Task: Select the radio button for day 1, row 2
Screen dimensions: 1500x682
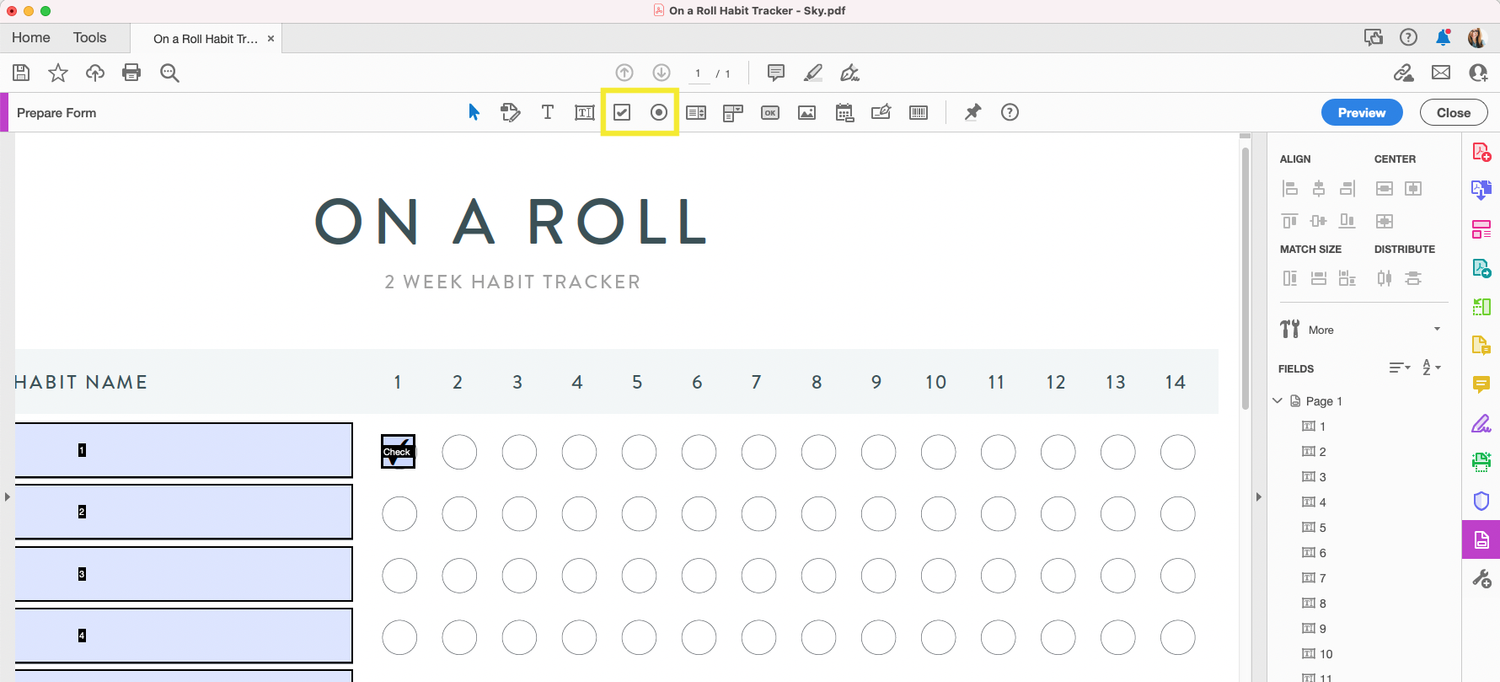Action: (399, 513)
